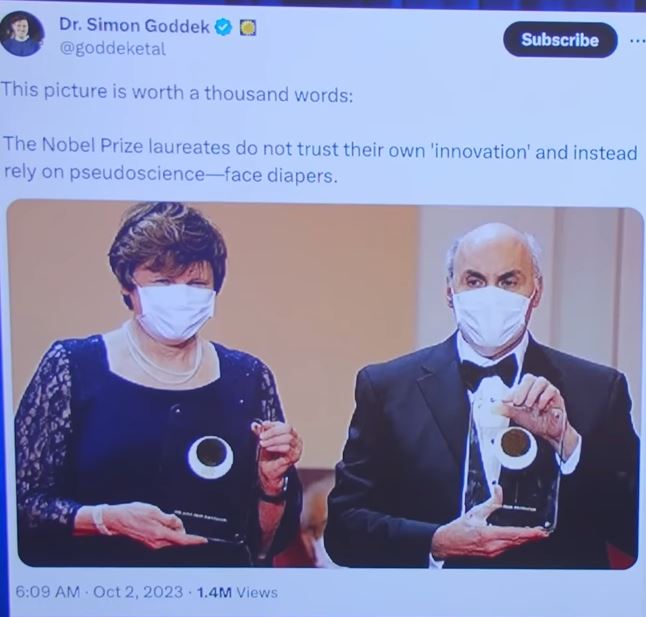
Task: Open the Dr. Simon Goddek display name
Action: pos(134,26)
